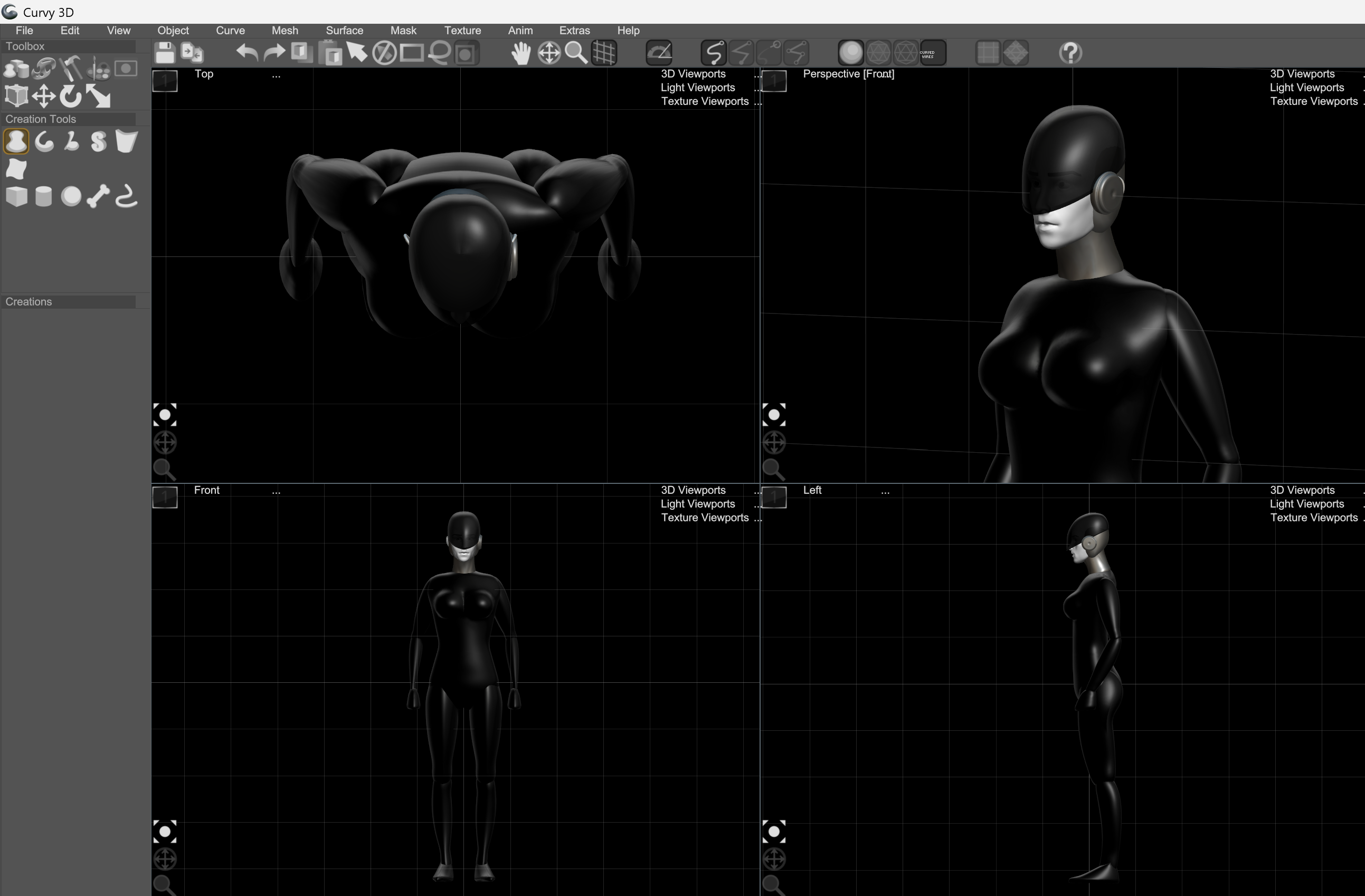The image size is (1365, 896).
Task: Select the curved tube creation tool
Action: [126, 197]
